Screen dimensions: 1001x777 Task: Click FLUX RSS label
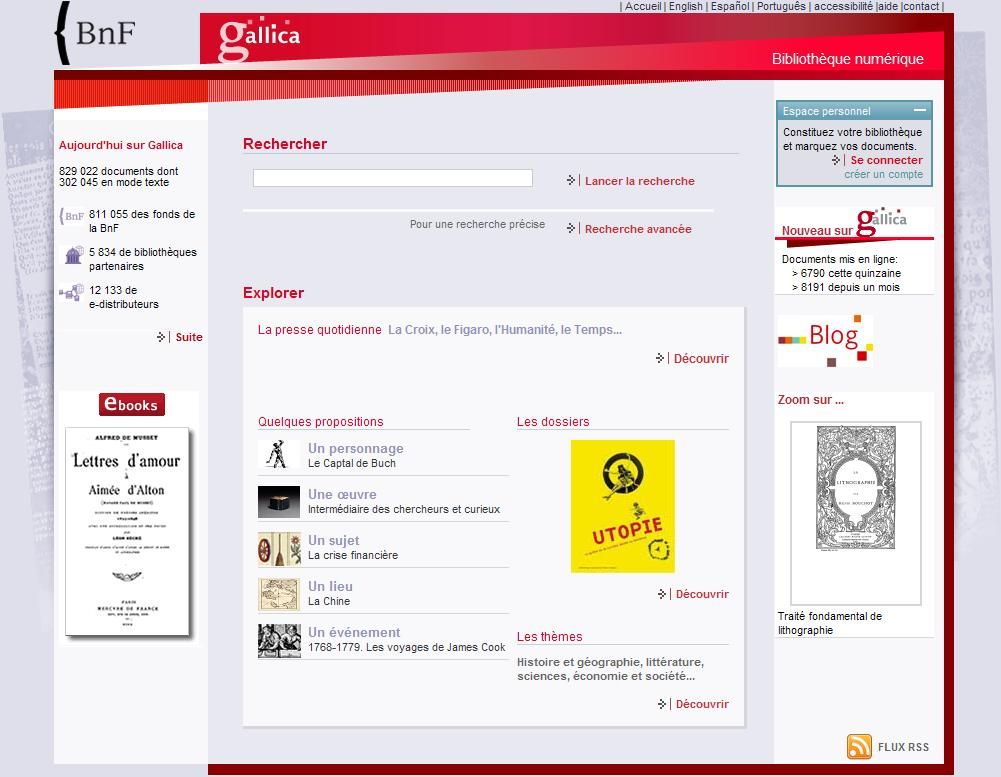[x=903, y=747]
